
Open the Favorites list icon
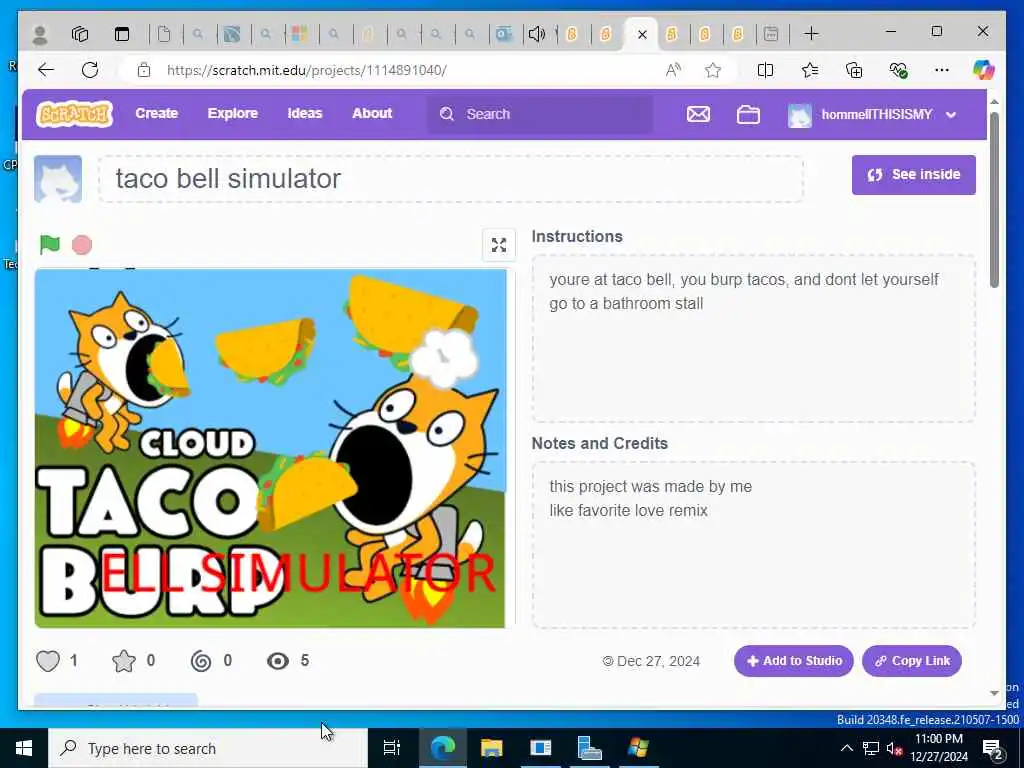810,70
